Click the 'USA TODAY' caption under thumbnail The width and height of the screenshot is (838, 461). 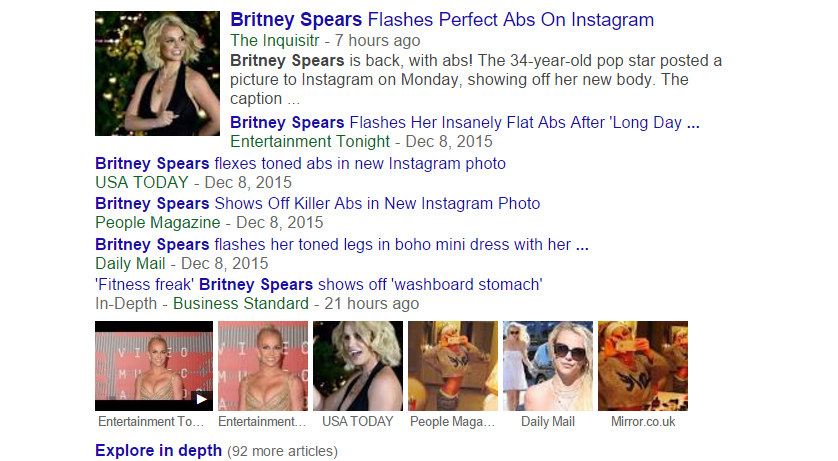click(358, 422)
